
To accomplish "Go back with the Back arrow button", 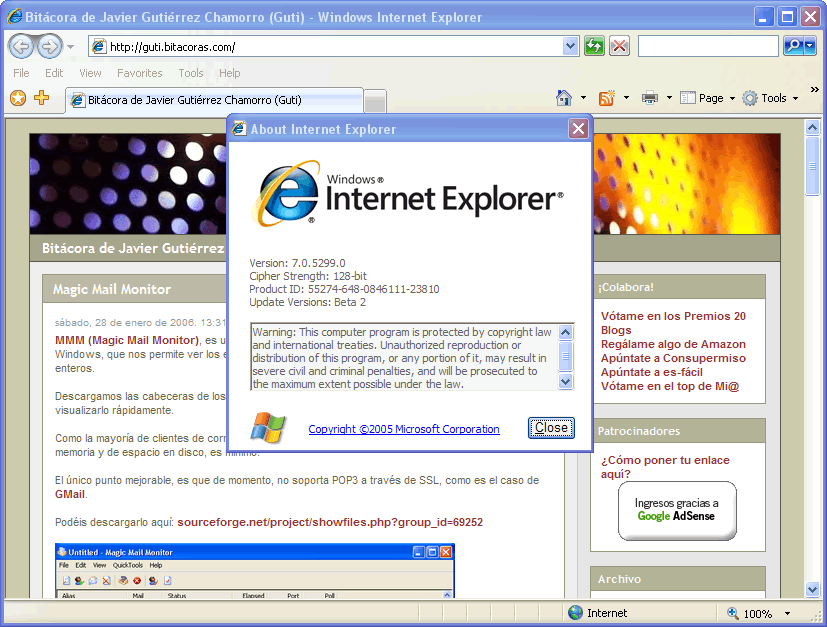I will click(21, 46).
